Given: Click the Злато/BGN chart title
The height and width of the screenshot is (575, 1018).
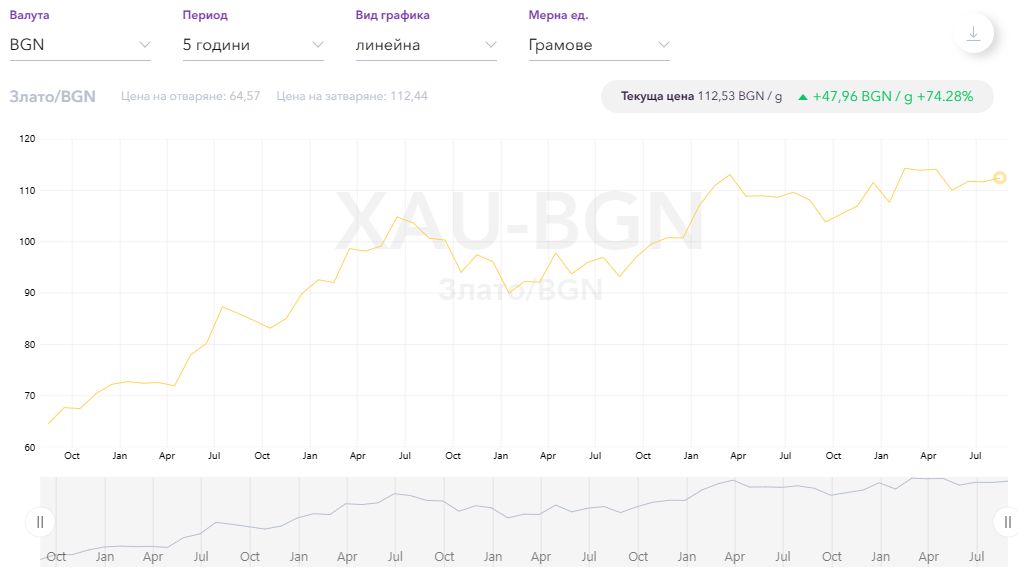Looking at the screenshot, I should tap(52, 96).
